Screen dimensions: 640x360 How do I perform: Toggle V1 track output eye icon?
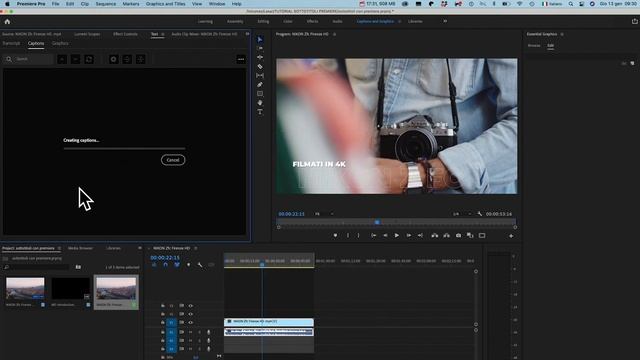(x=191, y=322)
